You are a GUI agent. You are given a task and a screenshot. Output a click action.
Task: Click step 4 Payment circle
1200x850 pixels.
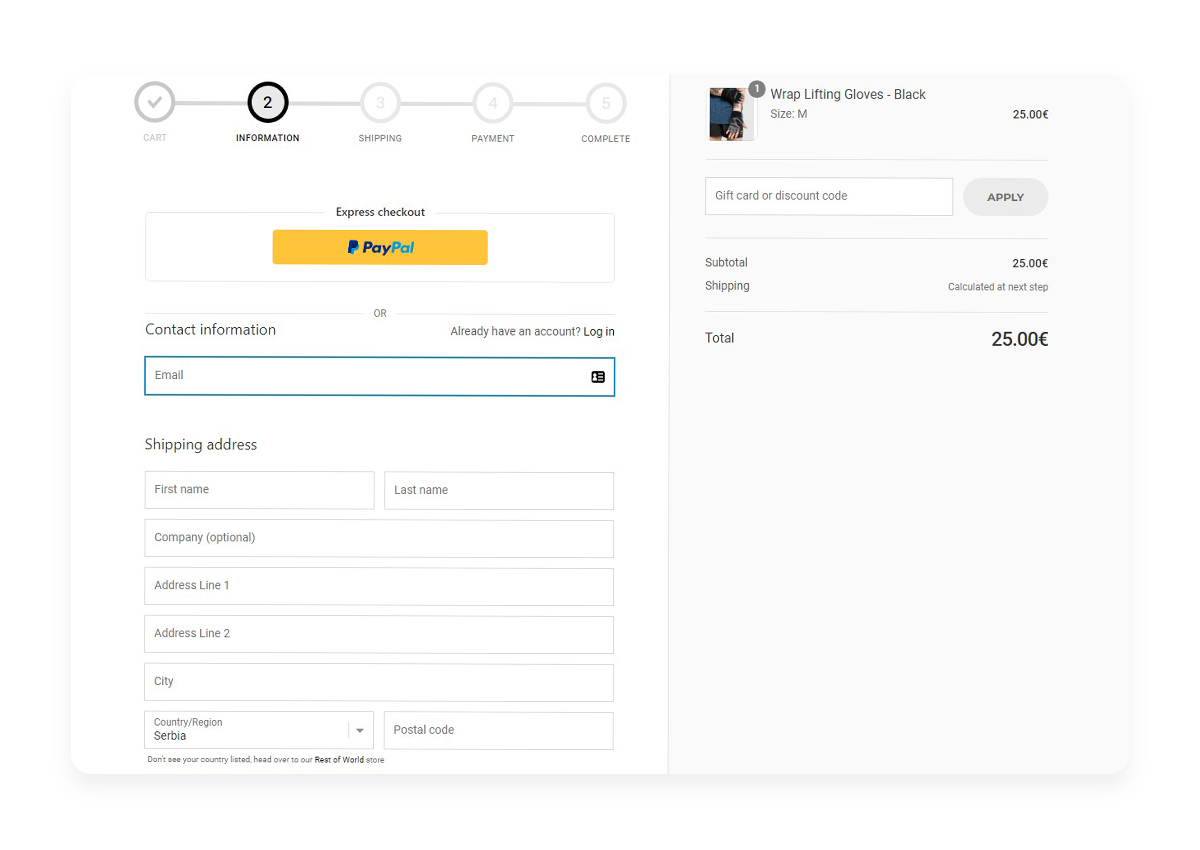(493, 102)
